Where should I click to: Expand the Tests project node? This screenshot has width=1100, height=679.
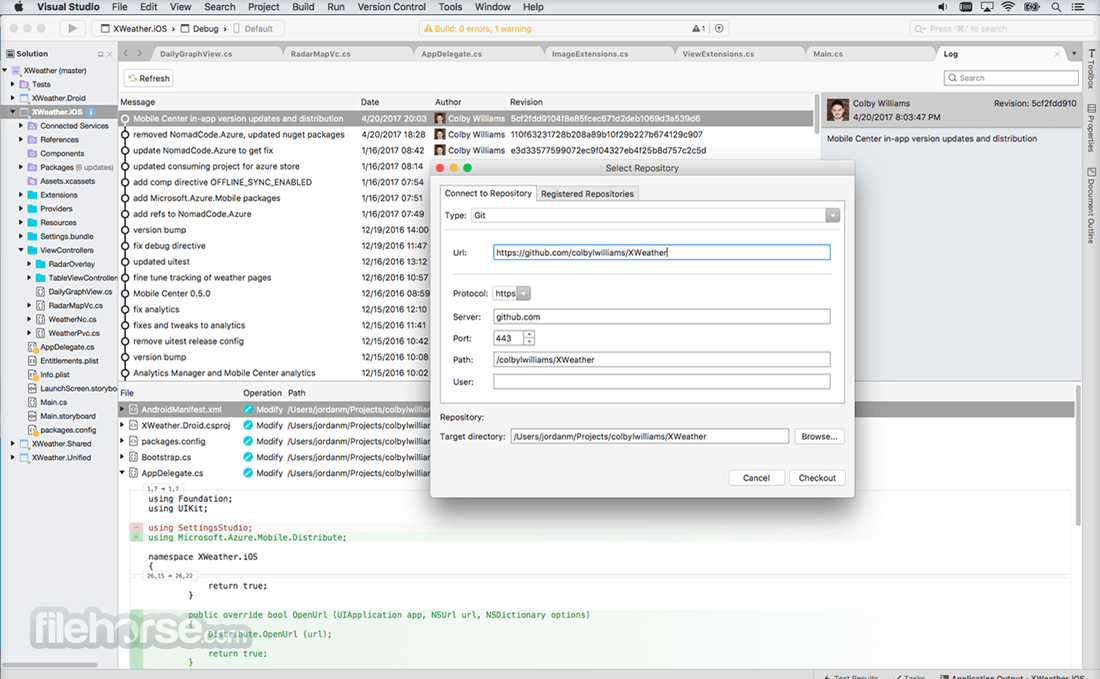pyautogui.click(x=13, y=84)
